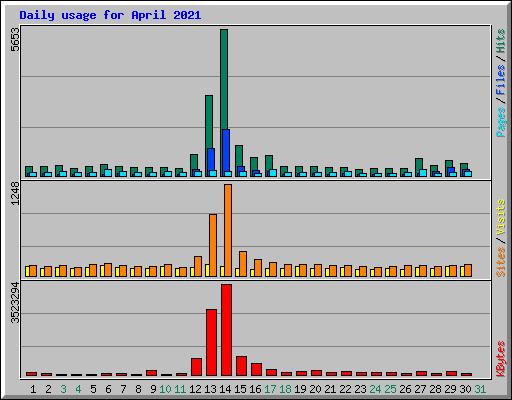Click the green day 3 axis label
The image size is (512, 400).
(63, 389)
